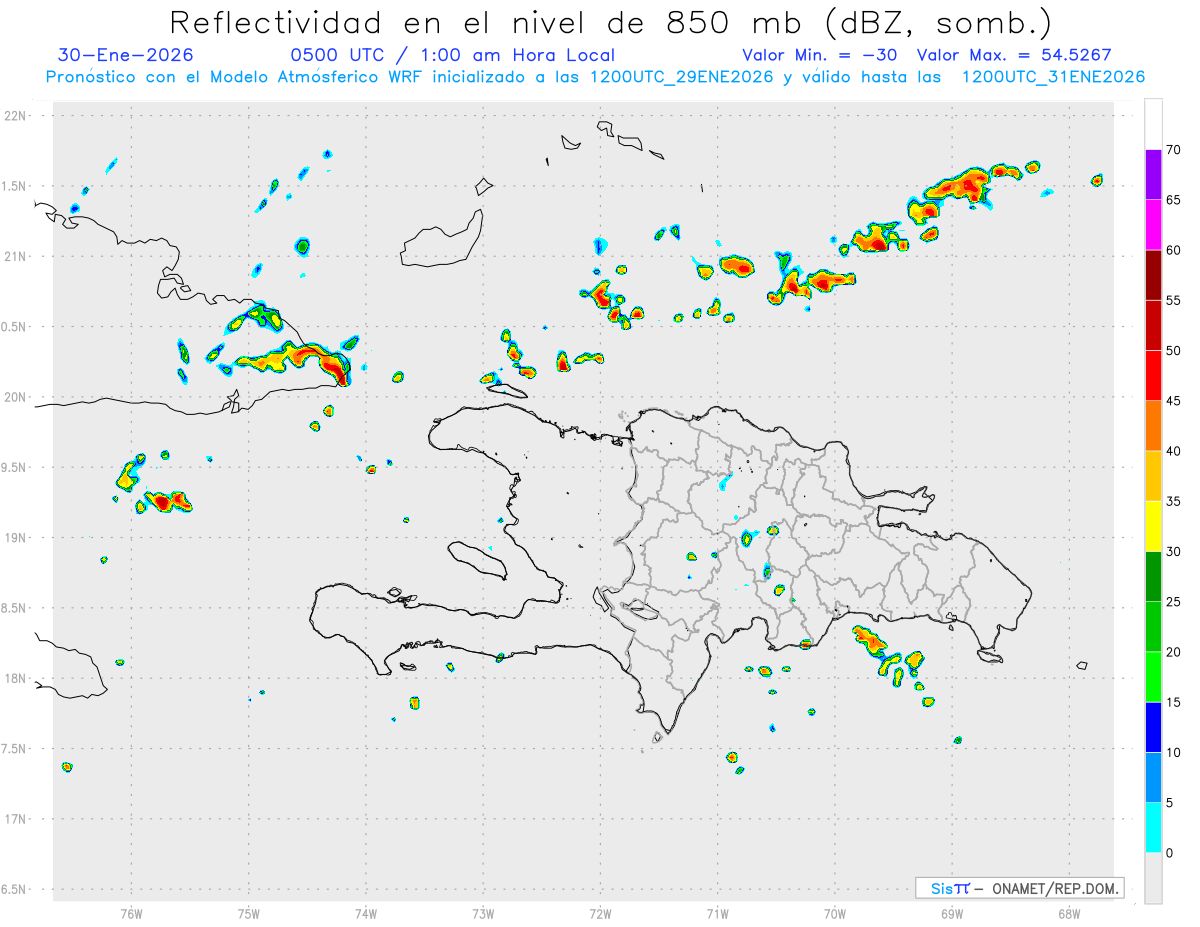Click the longitude axis label '69W'
Screen dimensions: 1200x927
click(x=952, y=913)
